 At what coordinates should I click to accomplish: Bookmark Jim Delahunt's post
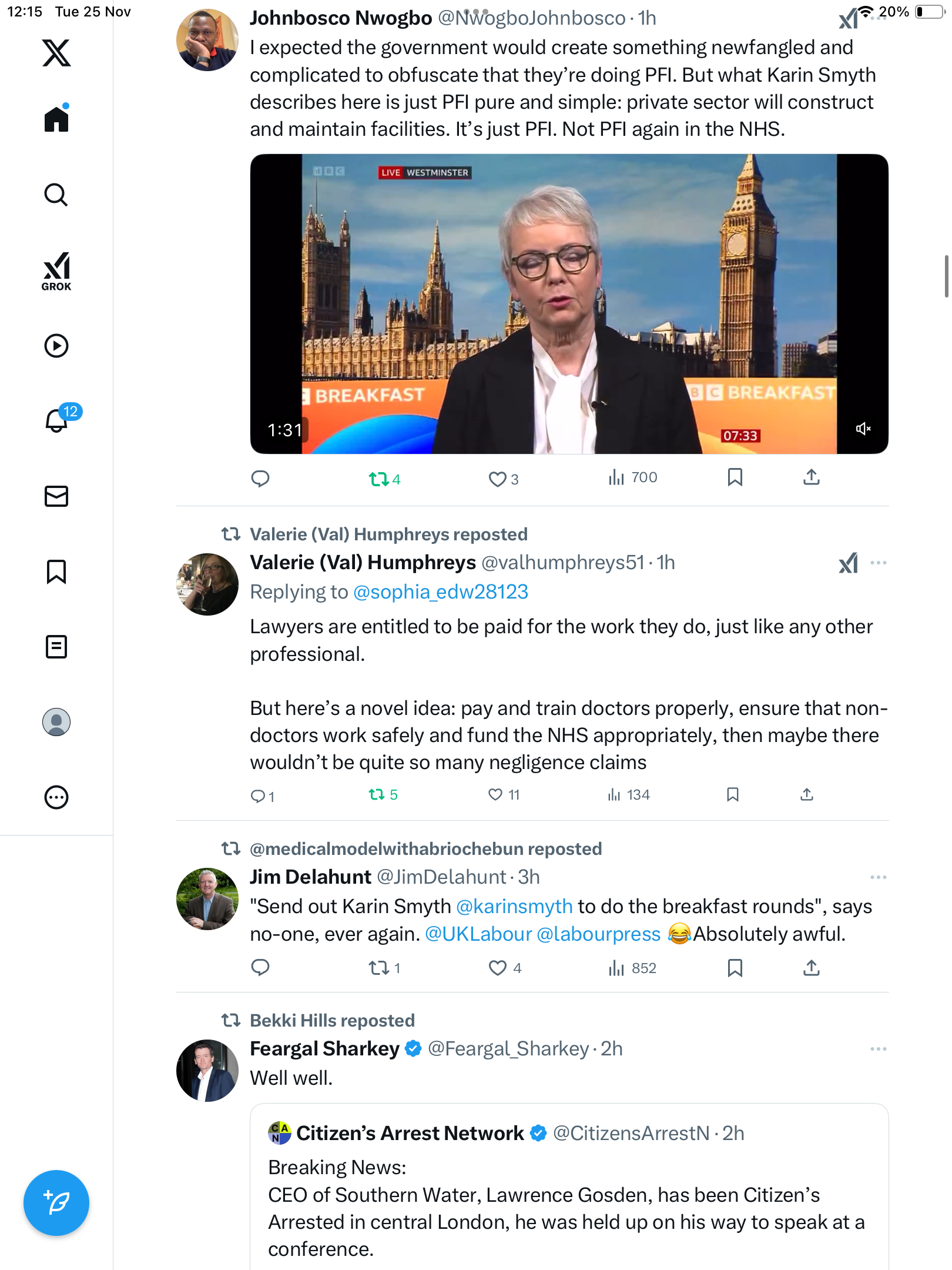click(x=735, y=968)
